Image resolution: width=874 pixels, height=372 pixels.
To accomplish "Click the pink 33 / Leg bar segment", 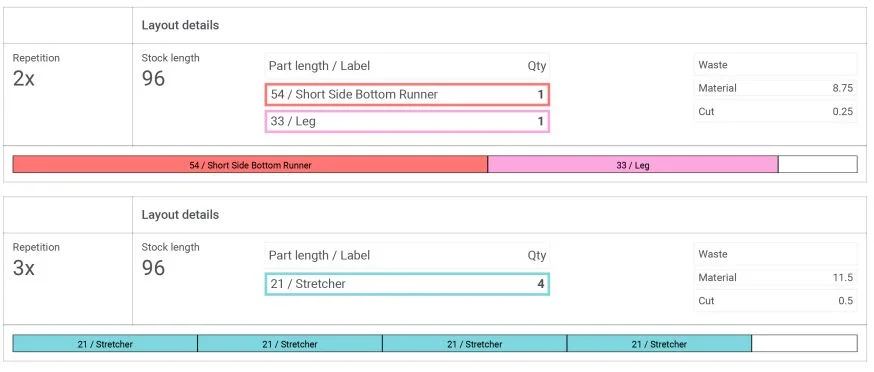I will click(x=633, y=165).
